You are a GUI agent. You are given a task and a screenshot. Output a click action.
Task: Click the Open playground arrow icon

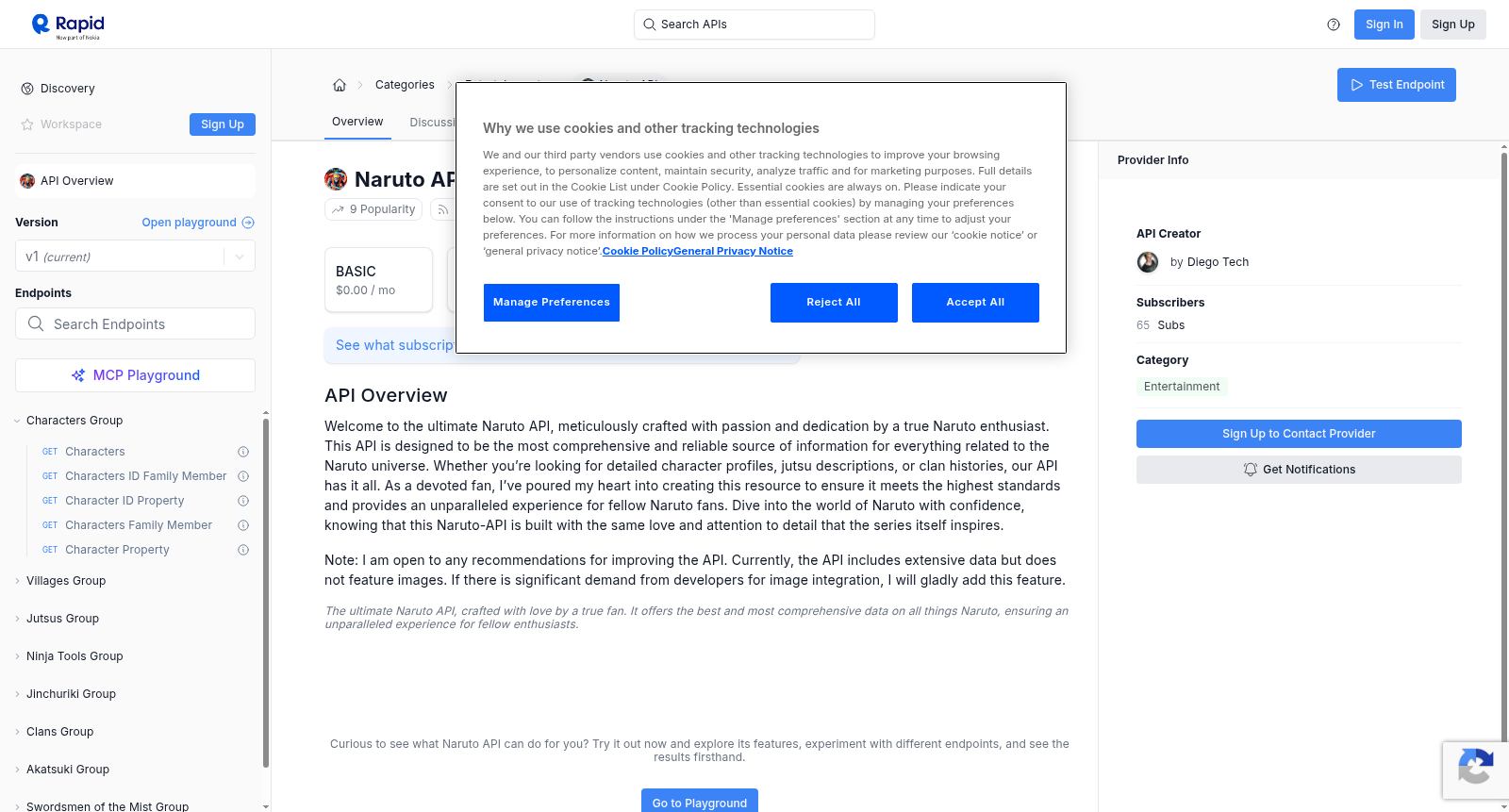click(248, 223)
